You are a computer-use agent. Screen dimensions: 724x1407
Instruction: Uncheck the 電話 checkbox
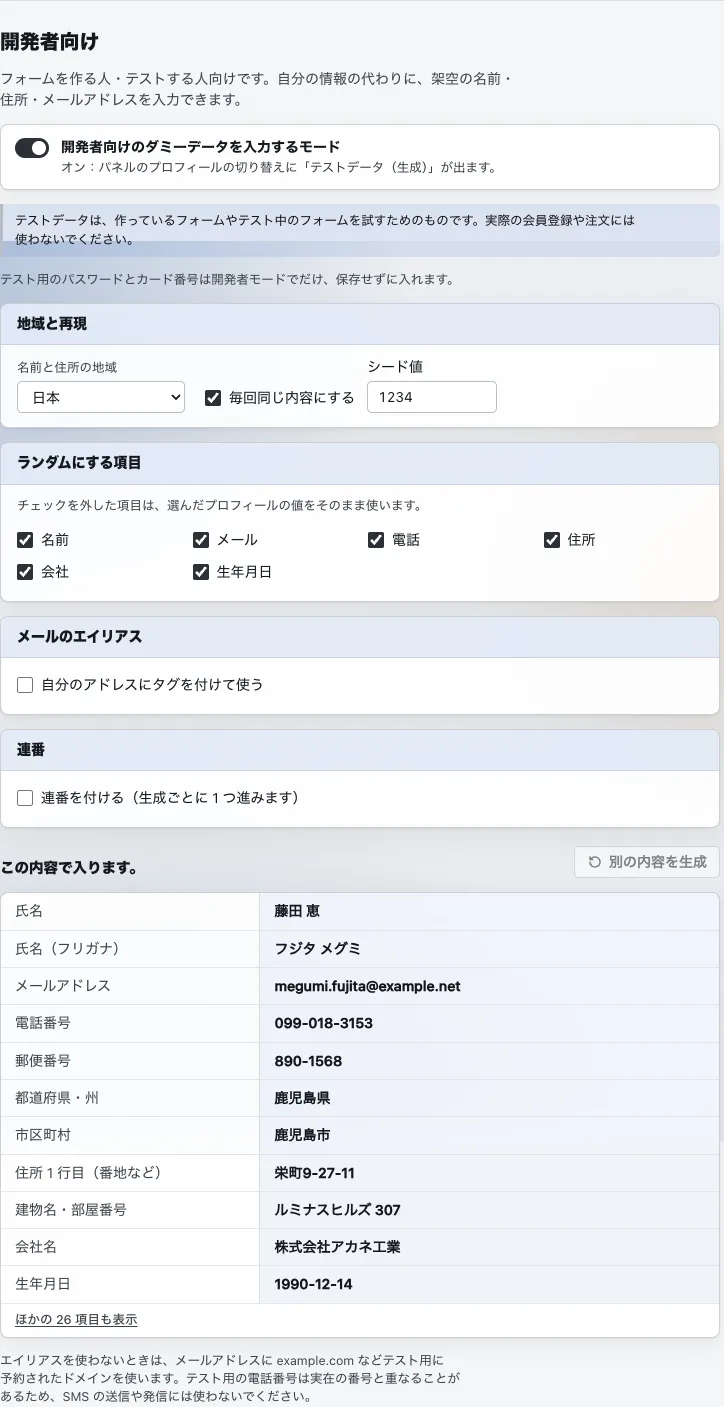(376, 540)
